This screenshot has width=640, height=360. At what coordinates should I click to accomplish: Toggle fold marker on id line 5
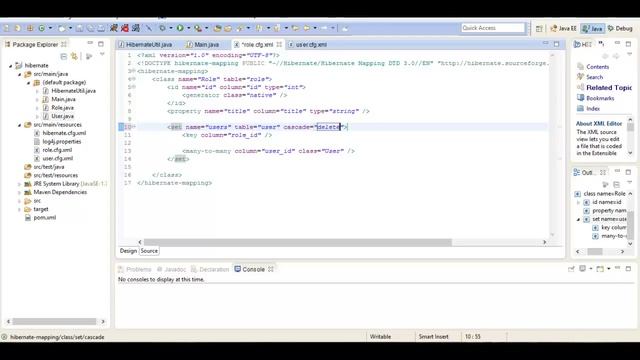(134, 87)
